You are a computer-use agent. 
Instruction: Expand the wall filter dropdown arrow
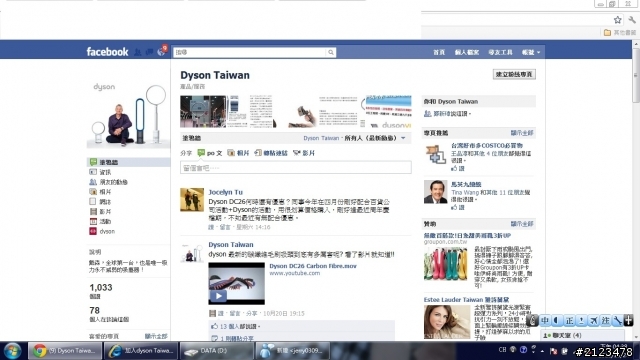click(403, 138)
